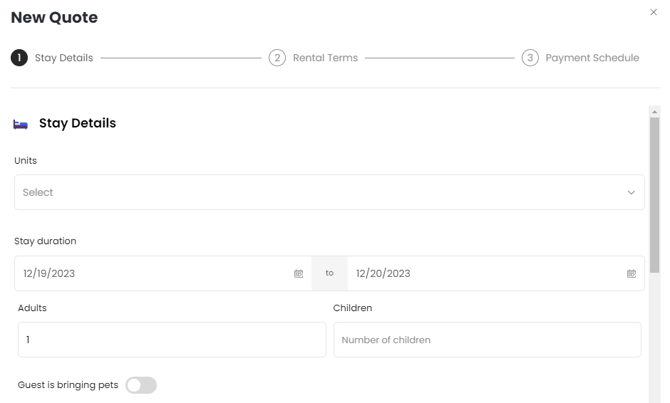Focus the Number of children field
The height and width of the screenshot is (403, 670).
click(x=487, y=340)
